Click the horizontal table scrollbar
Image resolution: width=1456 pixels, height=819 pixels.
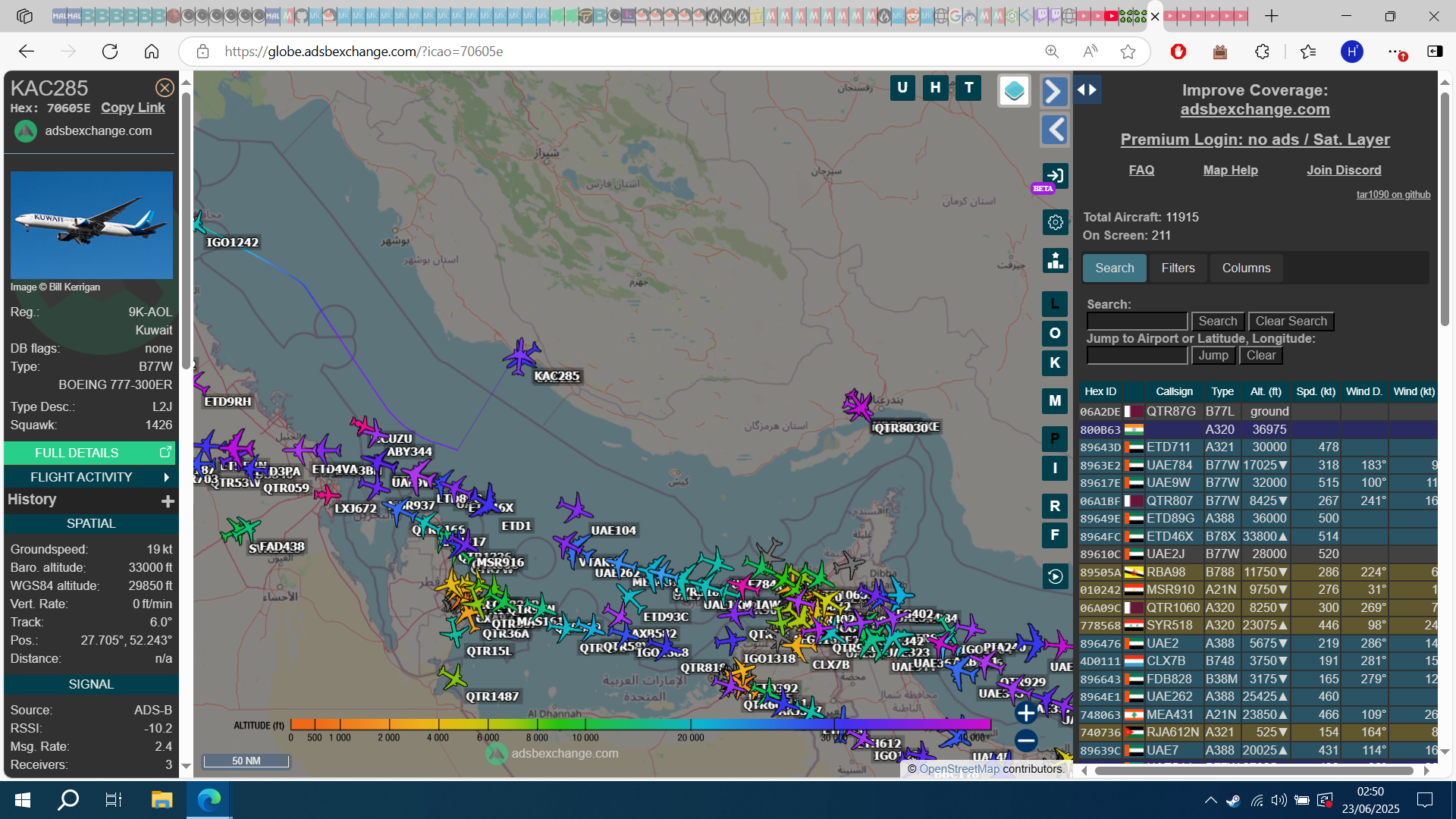coord(1254,771)
